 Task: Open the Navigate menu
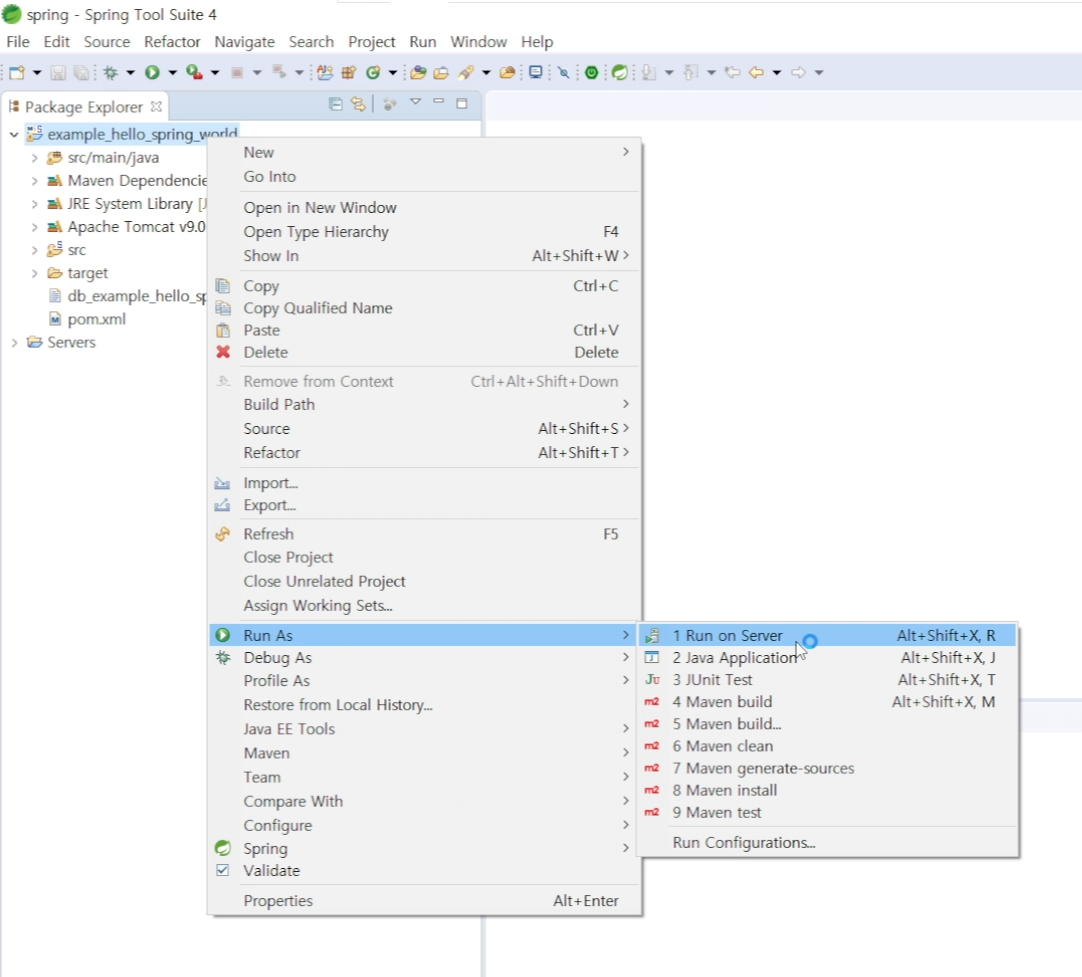tap(244, 42)
